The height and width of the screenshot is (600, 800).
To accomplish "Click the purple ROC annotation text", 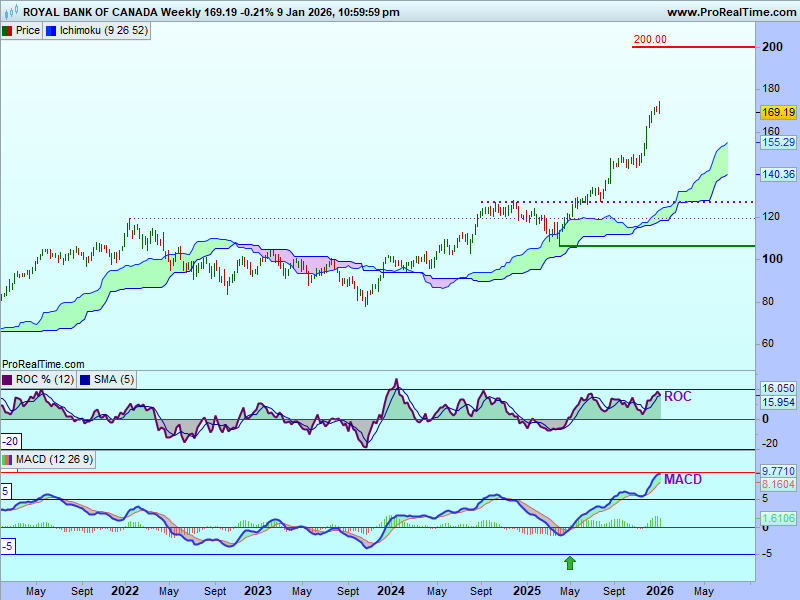I will click(677, 397).
